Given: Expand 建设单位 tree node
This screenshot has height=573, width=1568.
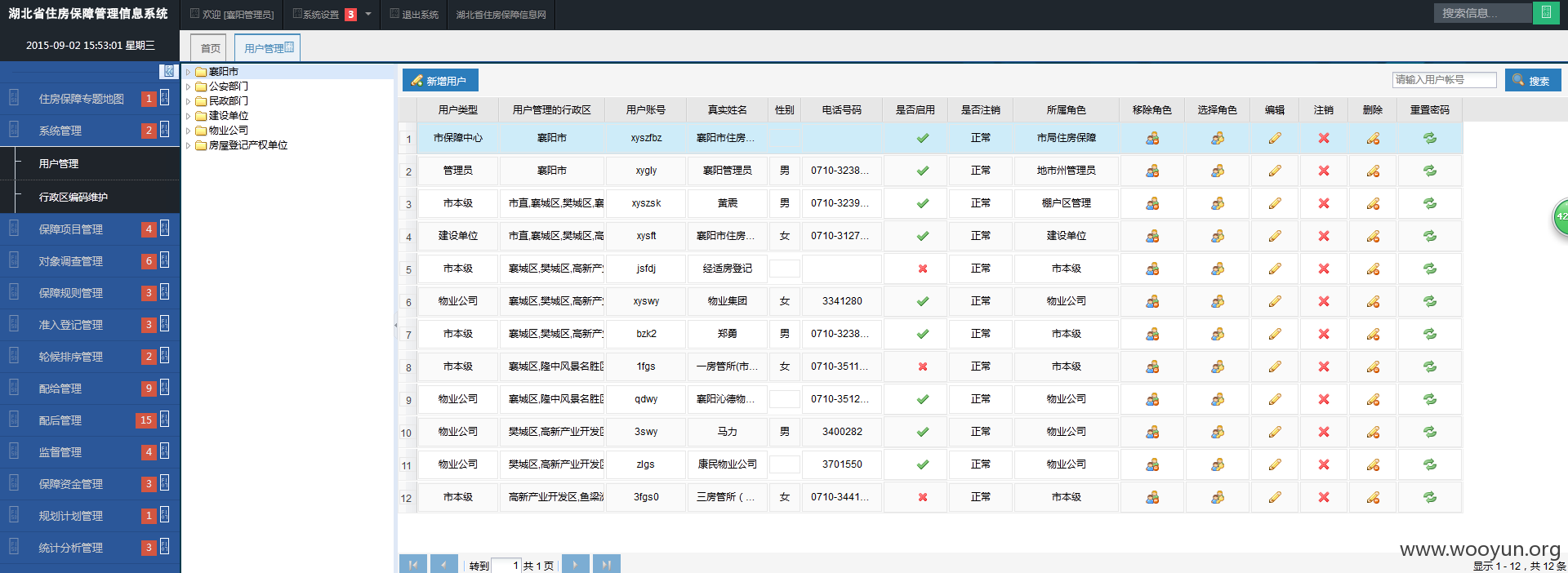Looking at the screenshot, I should click(188, 116).
